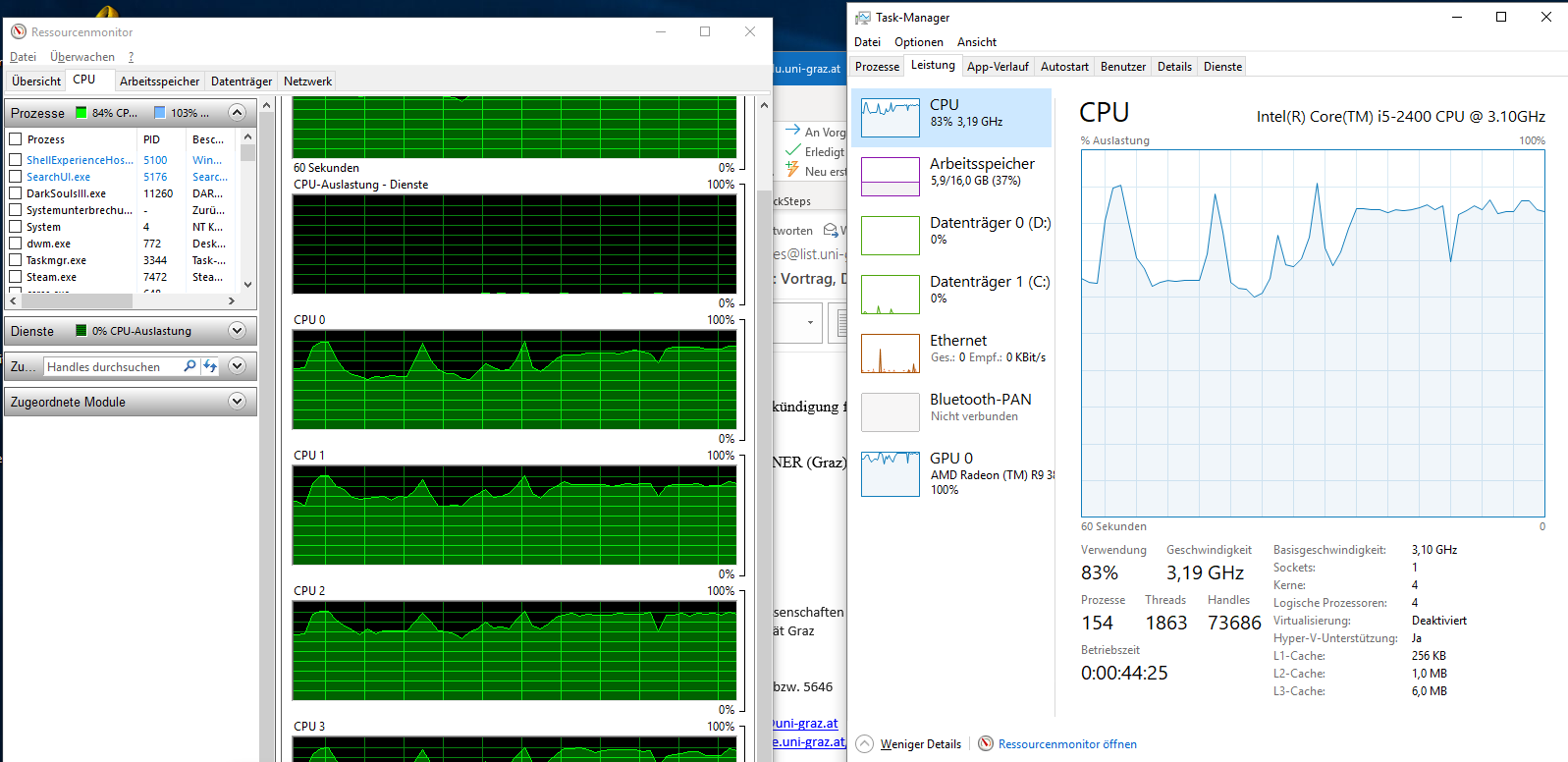Open the ? help menu in Ressourcenmonitor
This screenshot has width=1568, height=762.
131,57
